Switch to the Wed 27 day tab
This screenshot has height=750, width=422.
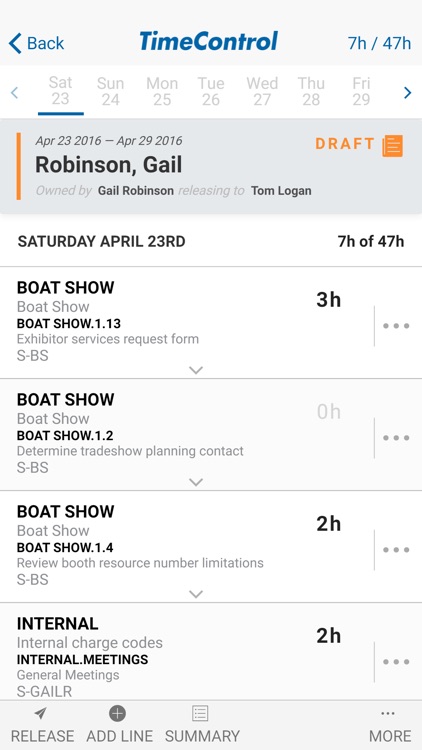(262, 91)
